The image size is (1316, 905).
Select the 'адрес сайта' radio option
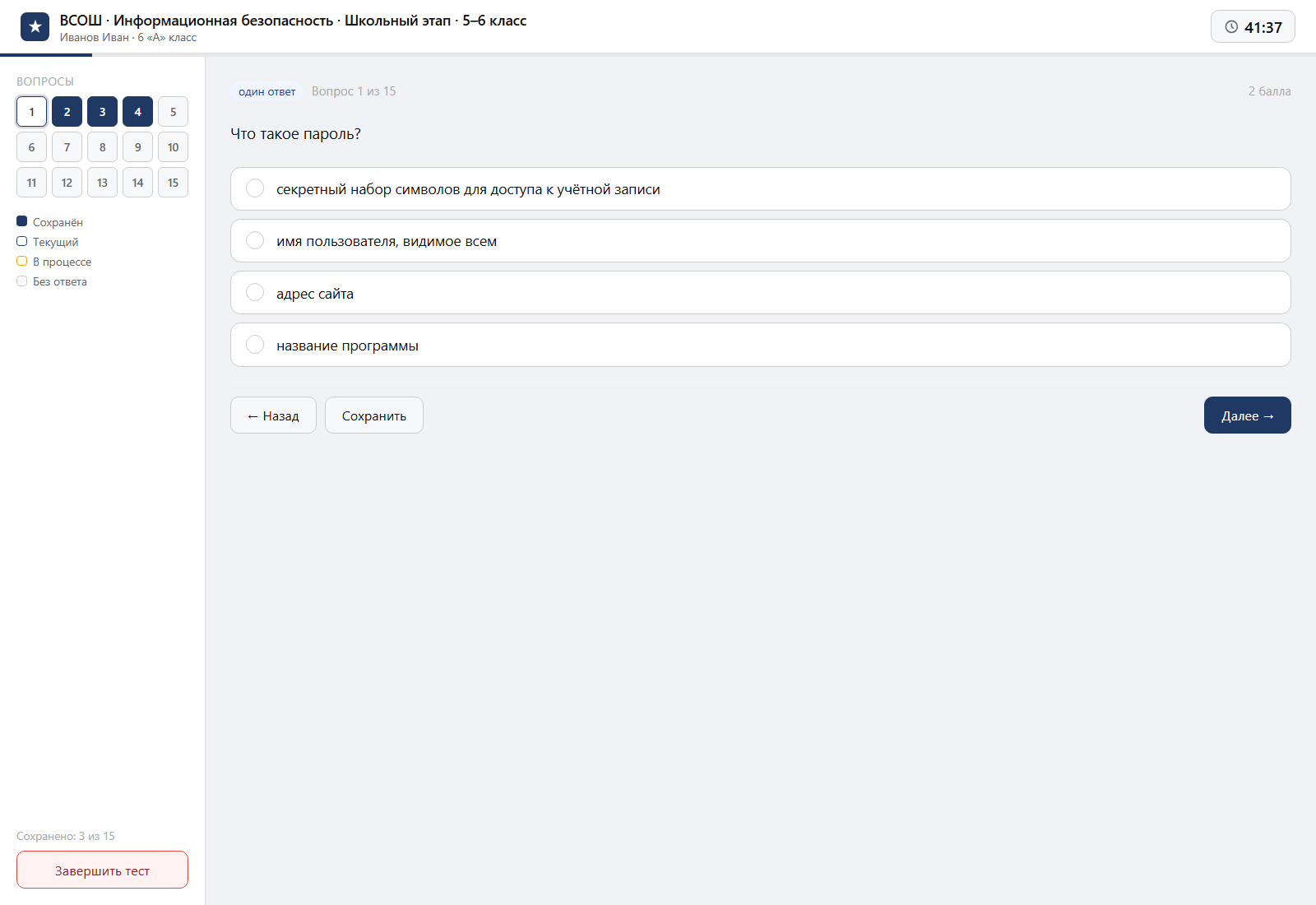[760, 293]
